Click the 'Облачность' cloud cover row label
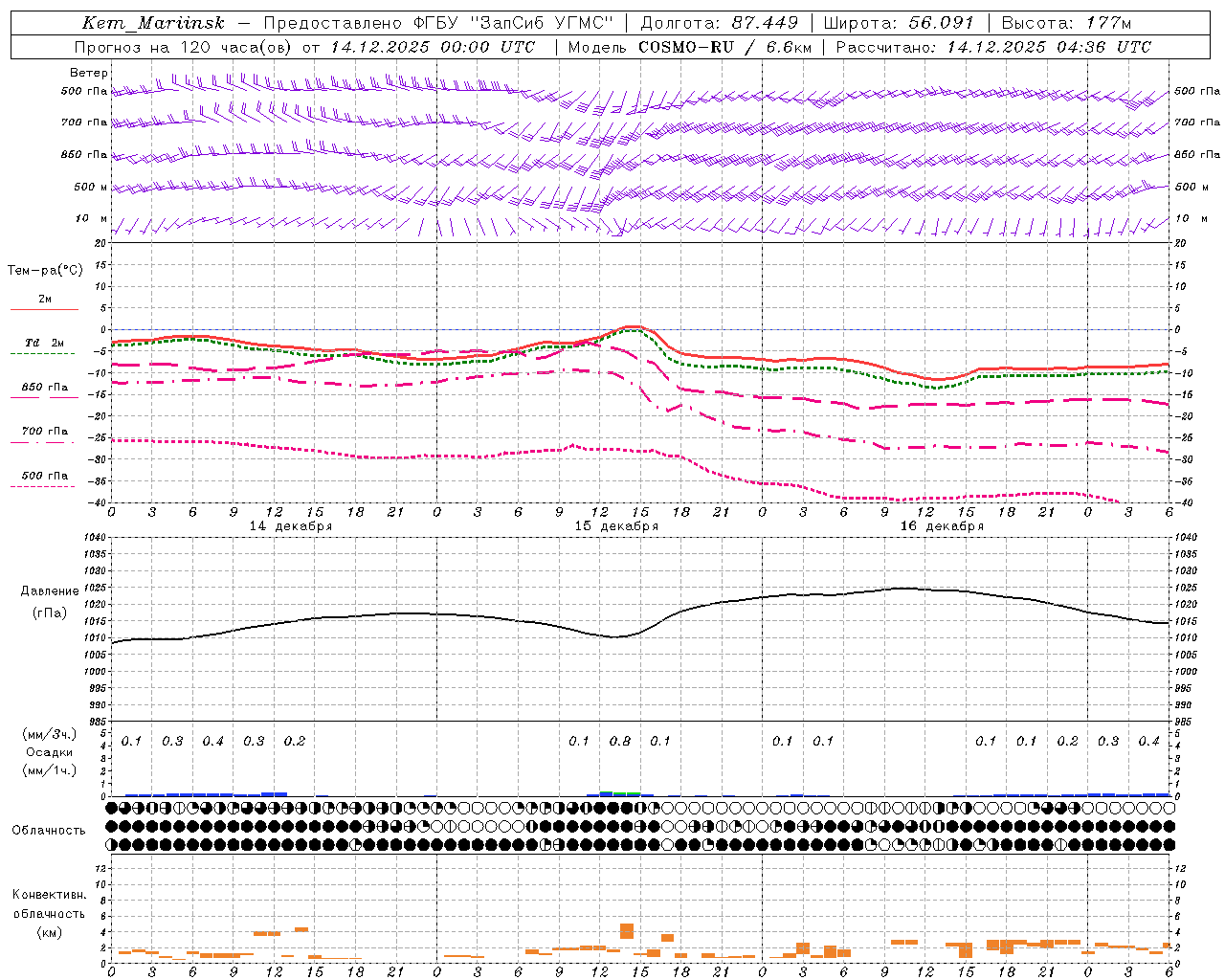 pos(49,830)
